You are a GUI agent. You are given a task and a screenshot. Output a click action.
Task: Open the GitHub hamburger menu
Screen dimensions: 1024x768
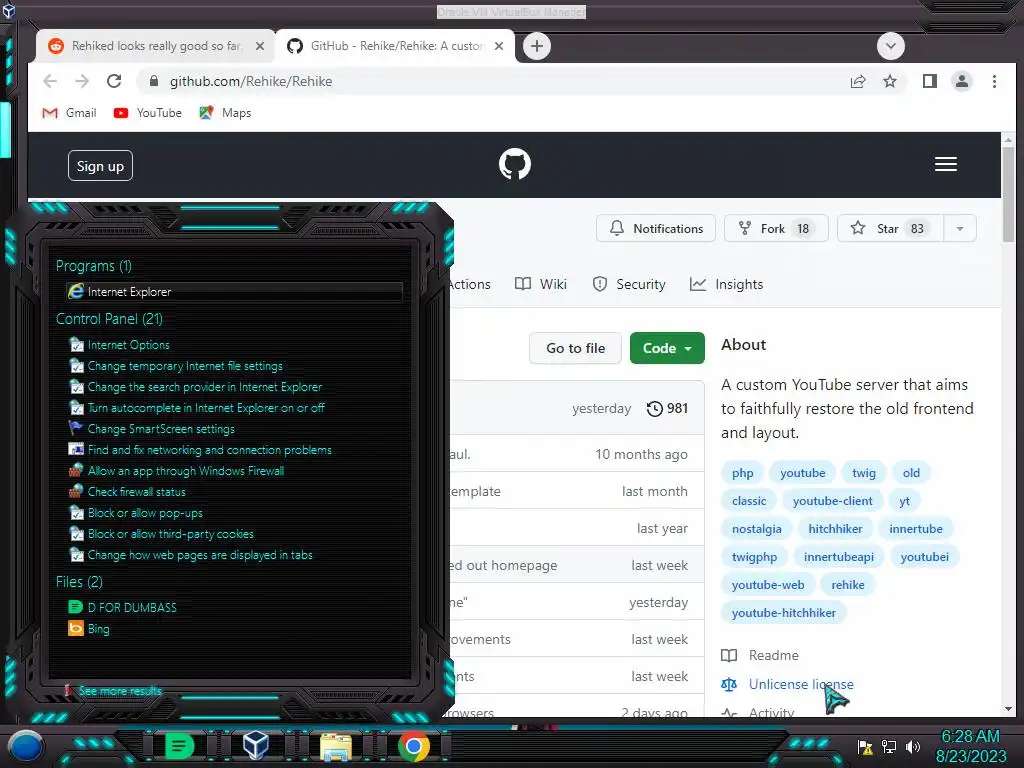point(946,164)
